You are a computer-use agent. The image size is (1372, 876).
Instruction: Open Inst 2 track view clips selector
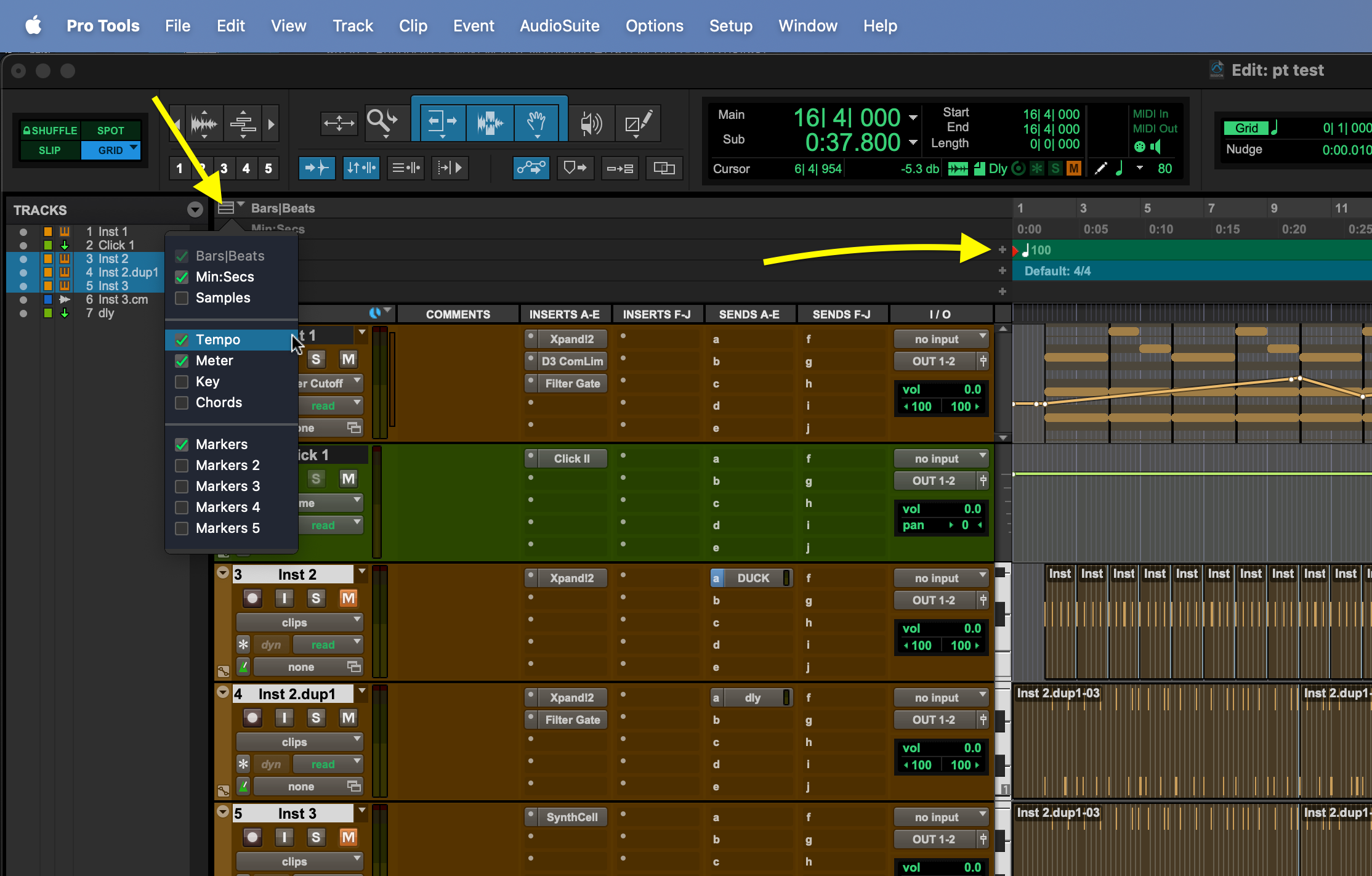pos(300,622)
